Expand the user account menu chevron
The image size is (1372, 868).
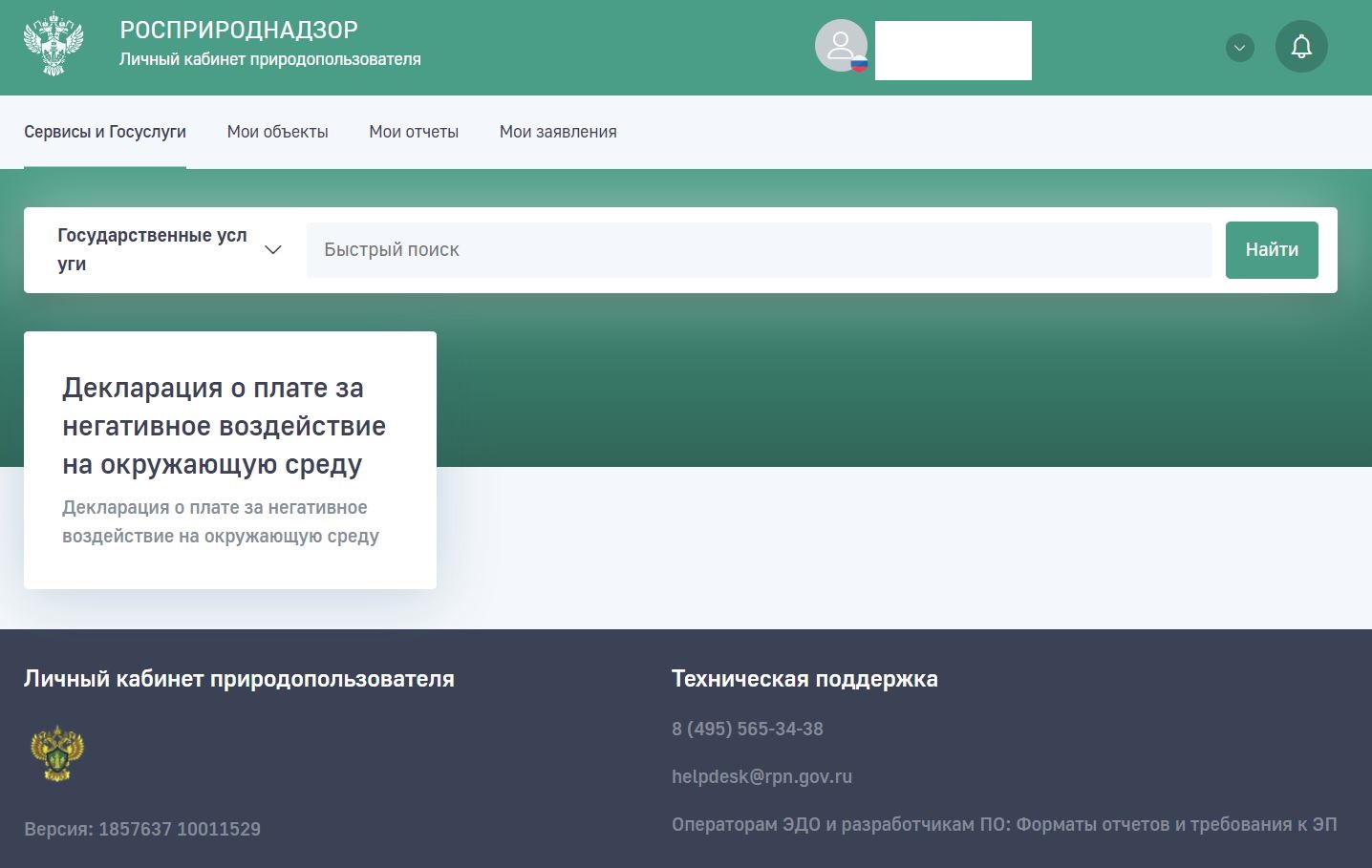coord(1239,48)
